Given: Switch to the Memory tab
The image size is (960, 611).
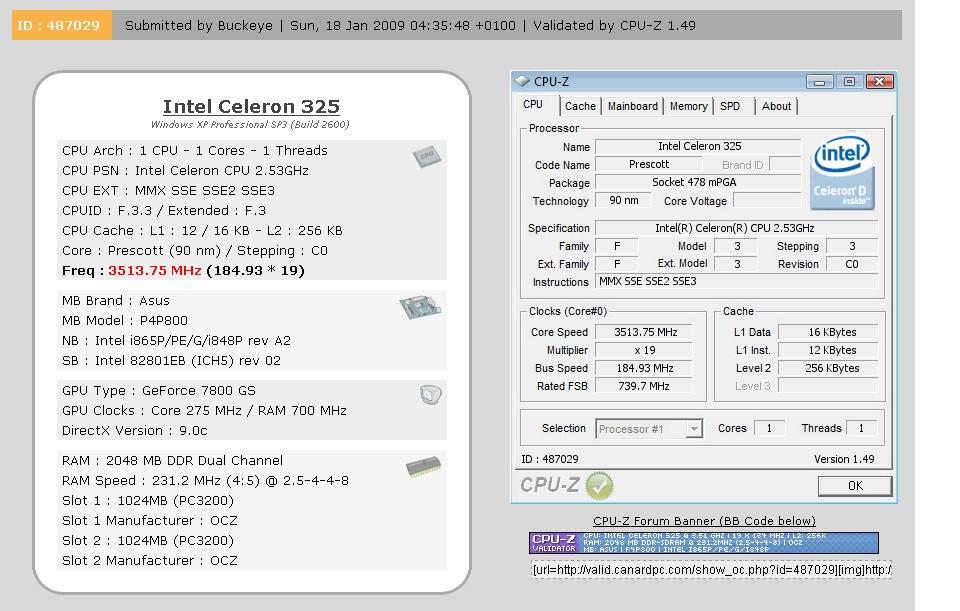Looking at the screenshot, I should click(688, 106).
